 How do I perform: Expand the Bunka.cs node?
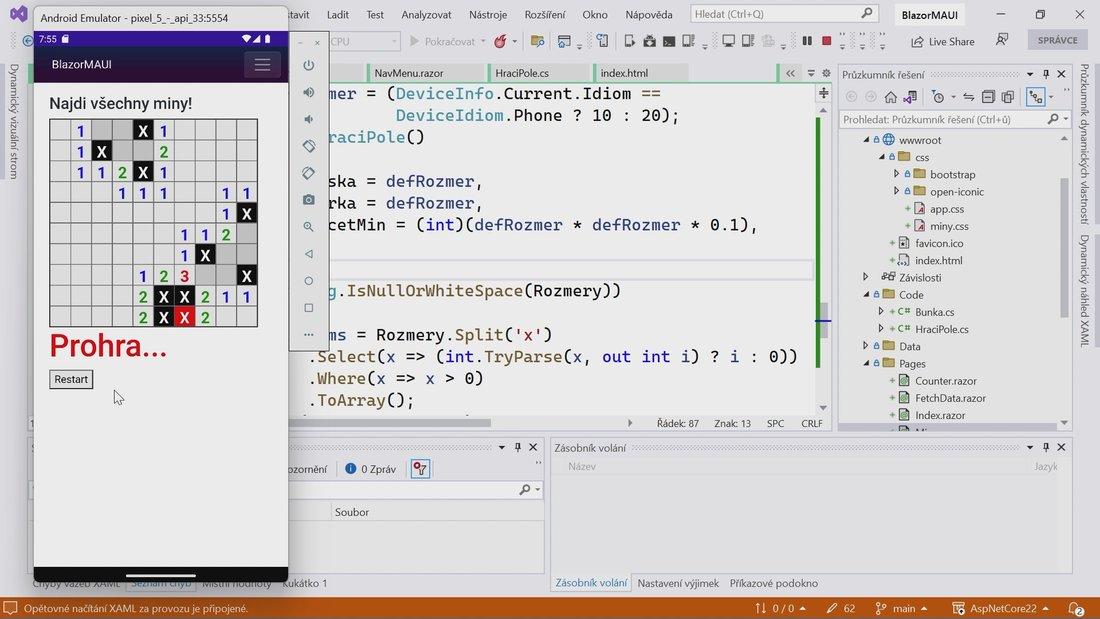pyautogui.click(x=881, y=312)
